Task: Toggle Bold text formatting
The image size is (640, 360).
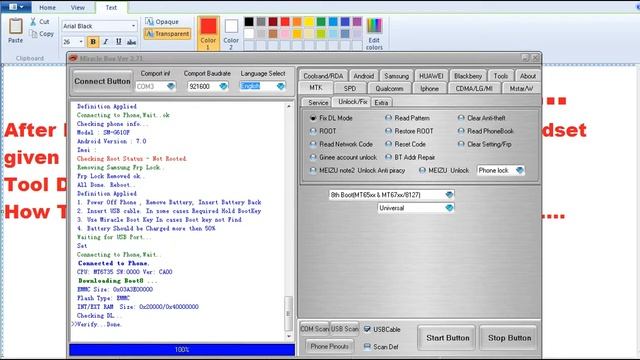Action: tap(93, 42)
